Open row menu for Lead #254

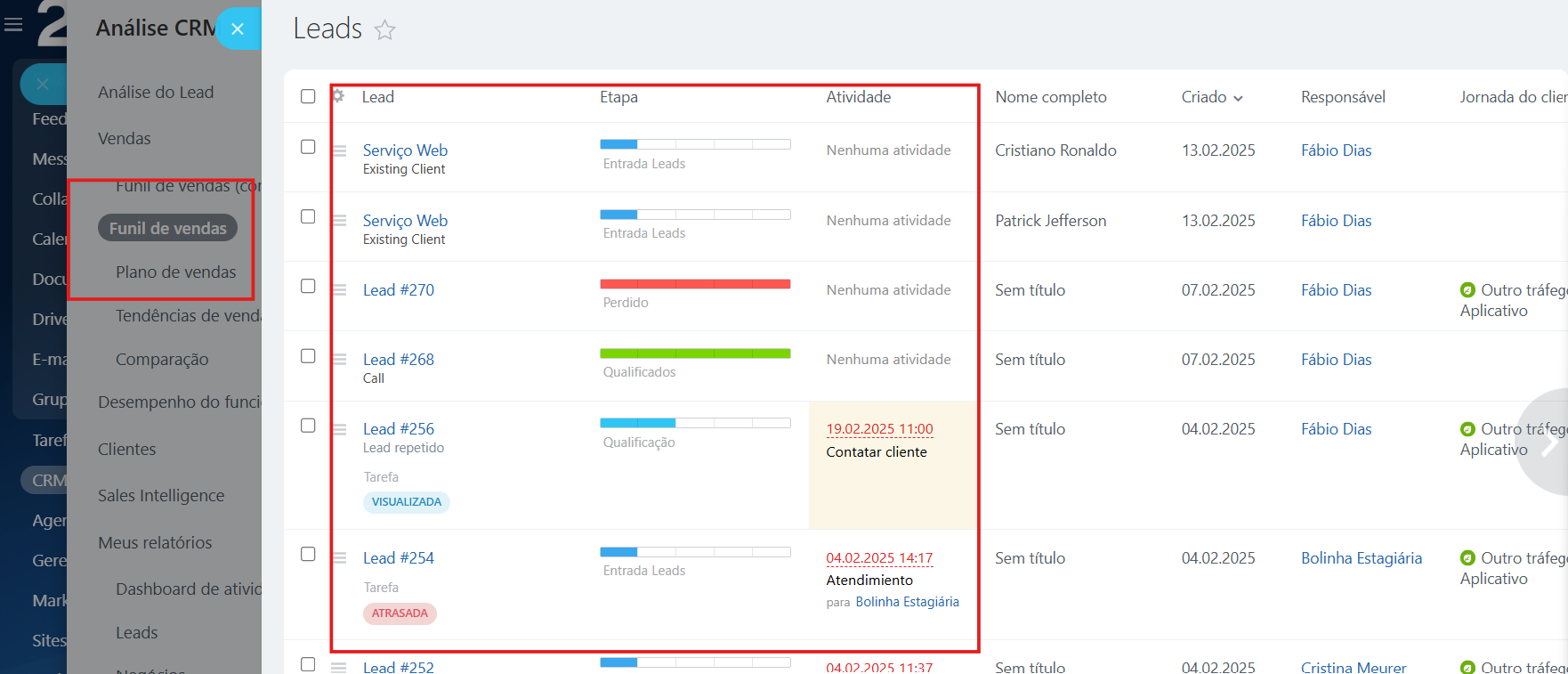pyautogui.click(x=339, y=558)
